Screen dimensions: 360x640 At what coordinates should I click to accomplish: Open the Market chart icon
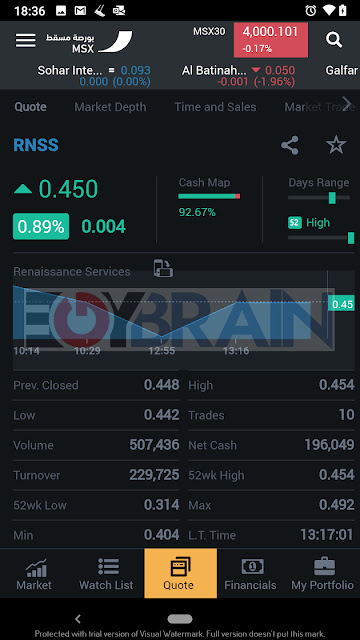[x=36, y=567]
